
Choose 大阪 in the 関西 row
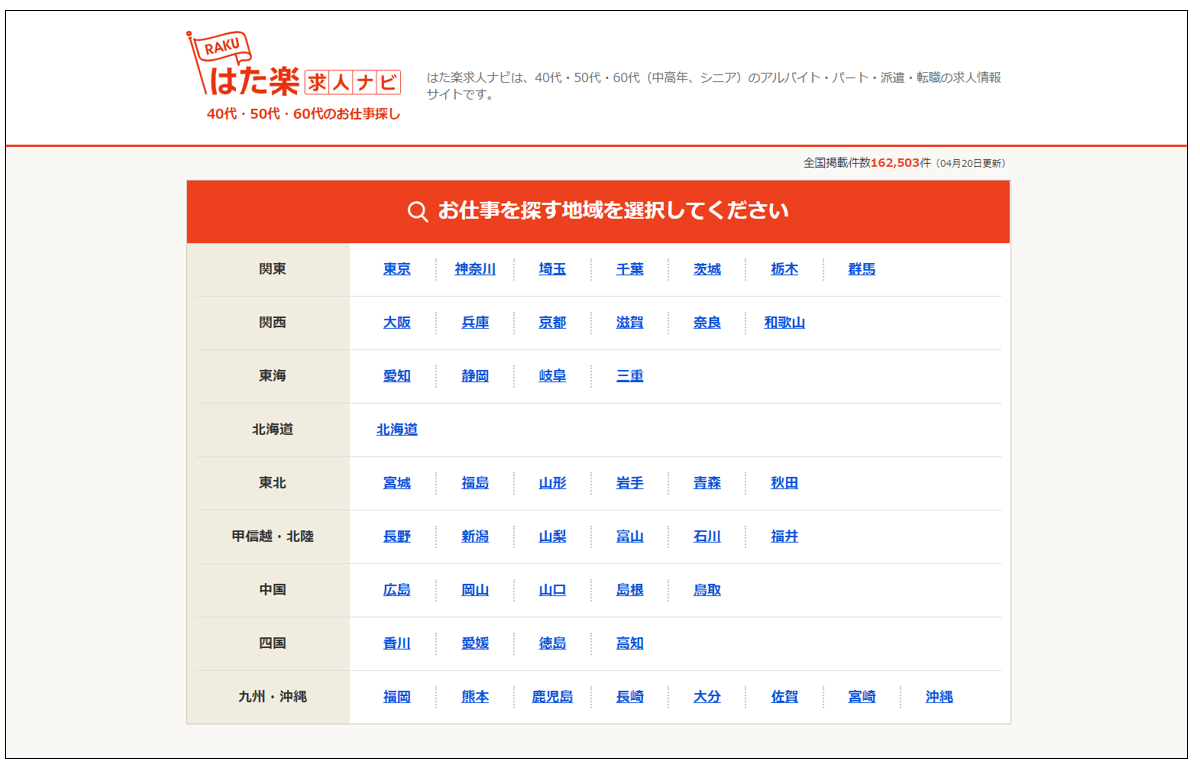[397, 323]
